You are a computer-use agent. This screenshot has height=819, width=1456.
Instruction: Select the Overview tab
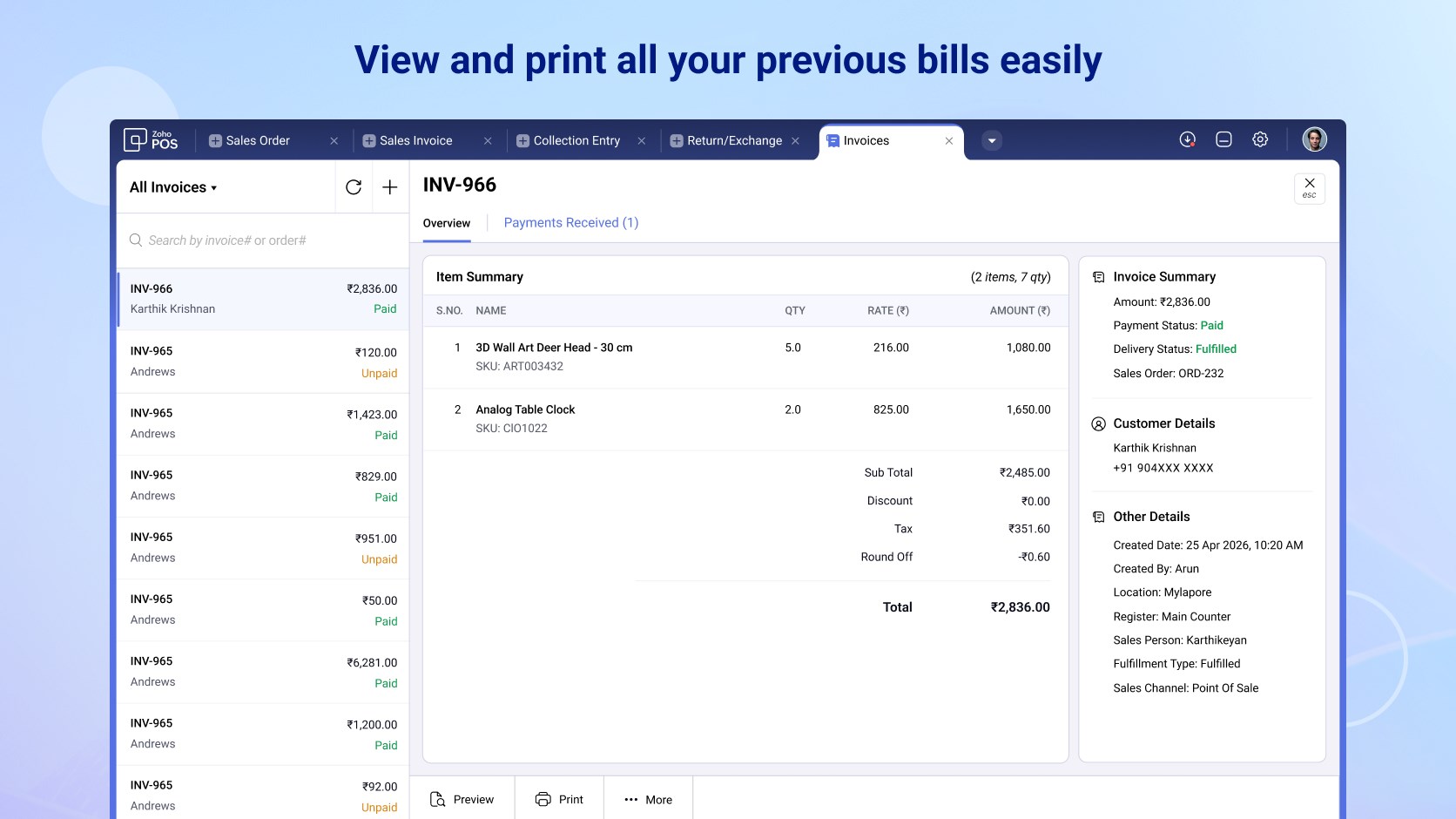pyautogui.click(x=447, y=224)
